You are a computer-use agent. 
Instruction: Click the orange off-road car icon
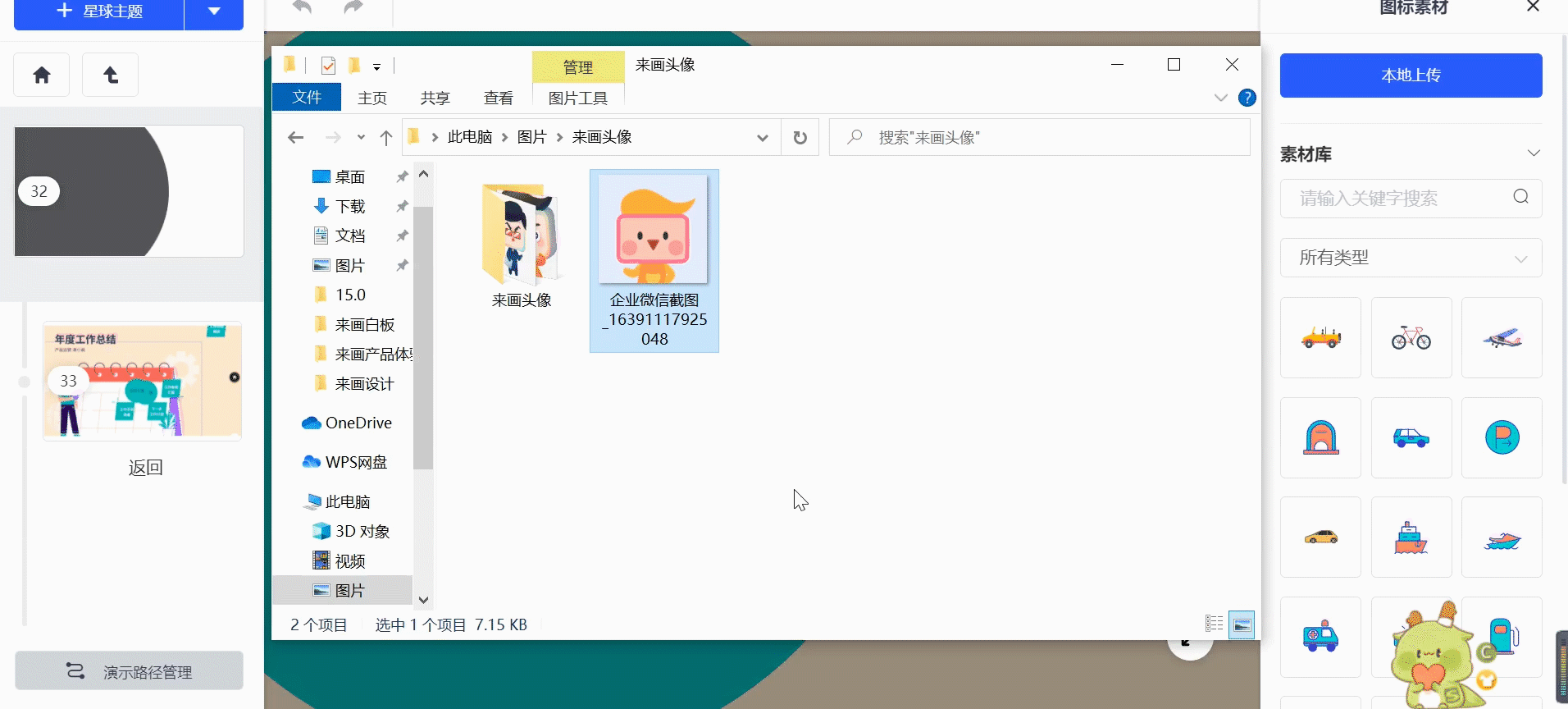pos(1320,337)
